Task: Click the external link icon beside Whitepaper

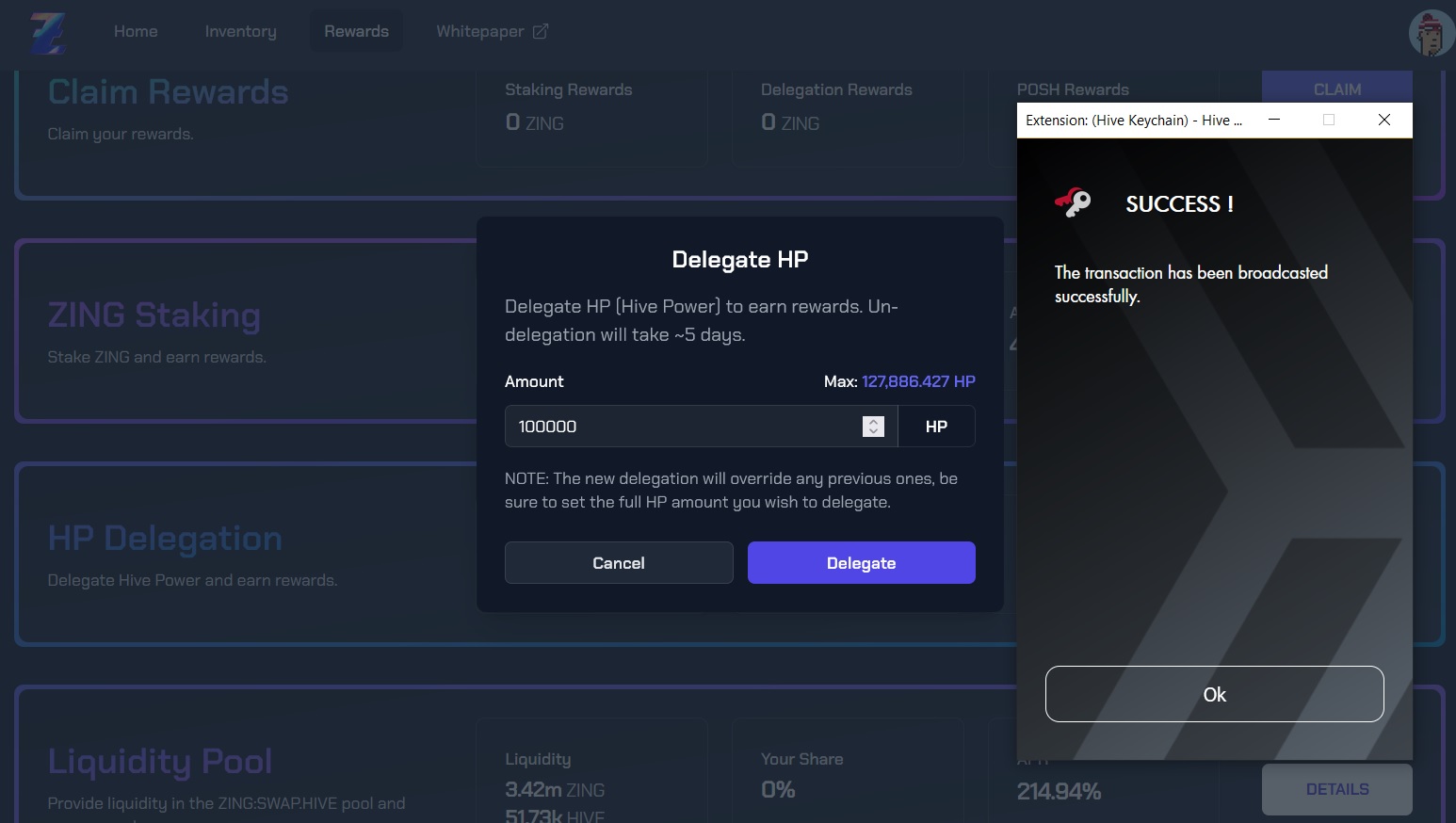Action: point(541,31)
